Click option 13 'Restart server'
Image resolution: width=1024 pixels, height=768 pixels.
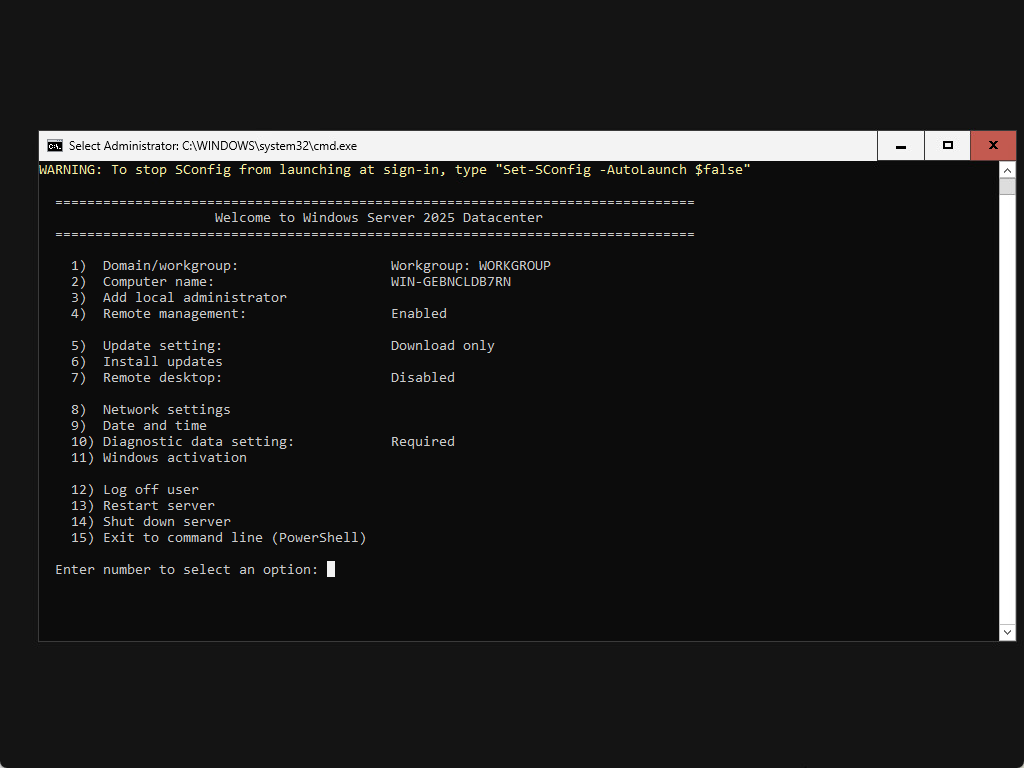pyautogui.click(x=159, y=505)
